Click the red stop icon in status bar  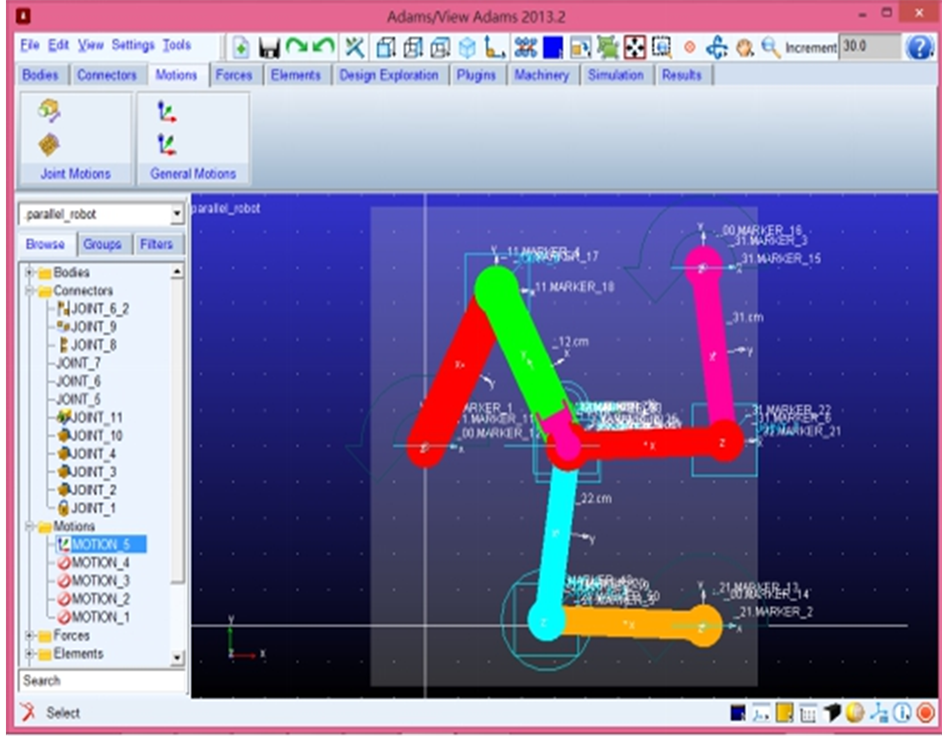pos(925,713)
